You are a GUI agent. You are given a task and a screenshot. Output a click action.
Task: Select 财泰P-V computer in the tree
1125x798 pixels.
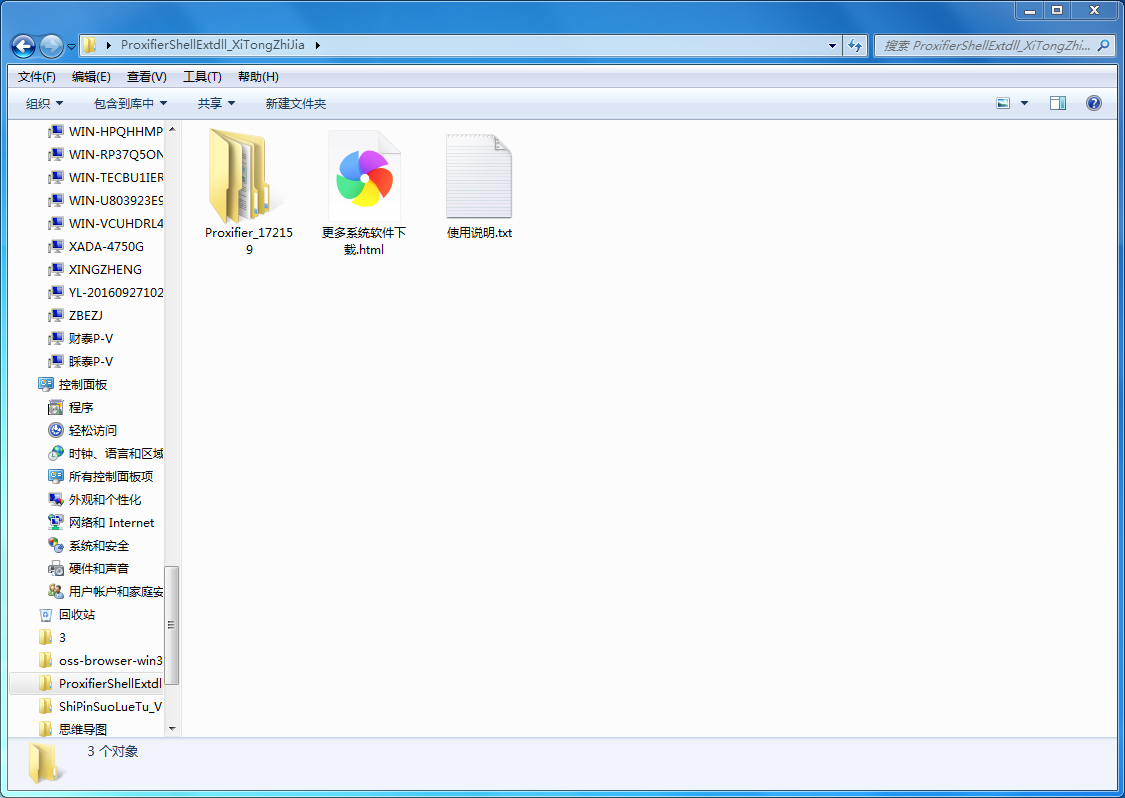80,338
